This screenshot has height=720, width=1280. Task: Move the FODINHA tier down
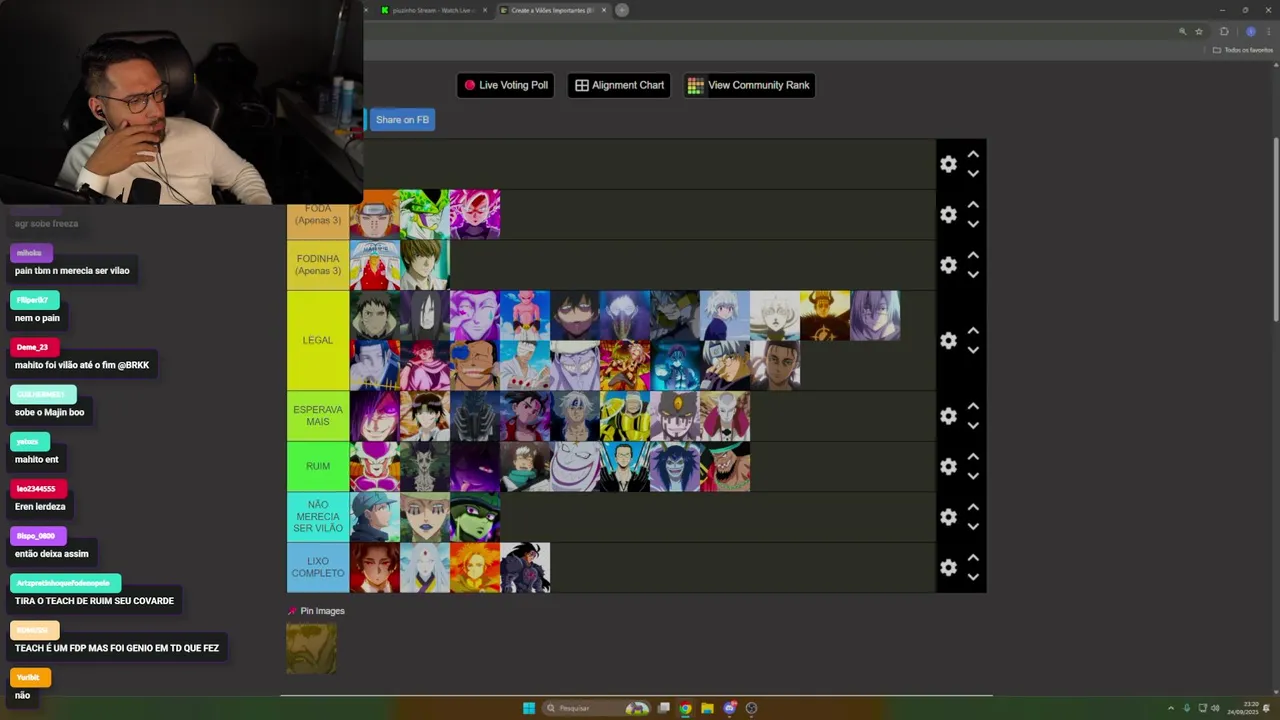[x=973, y=275]
